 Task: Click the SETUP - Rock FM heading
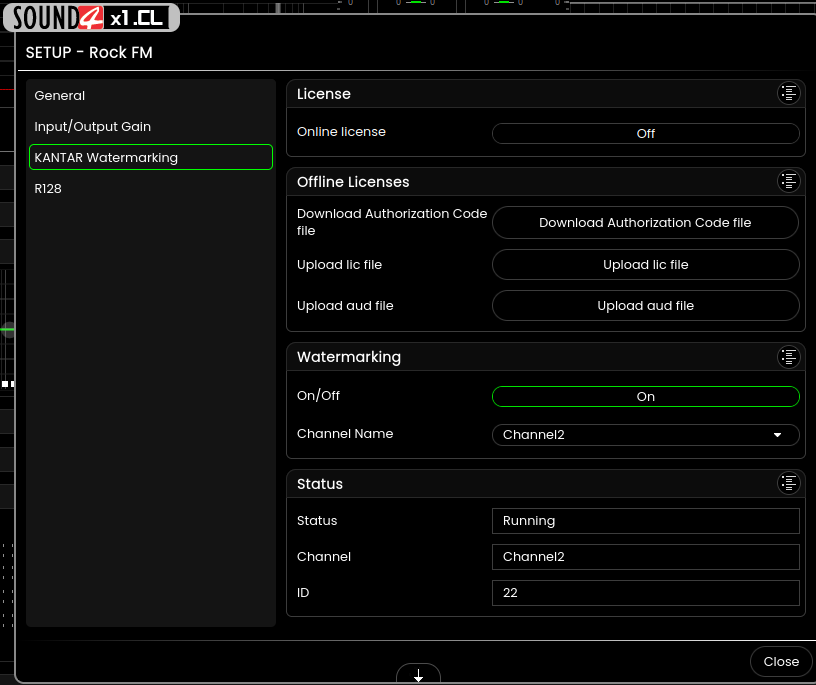(x=89, y=53)
